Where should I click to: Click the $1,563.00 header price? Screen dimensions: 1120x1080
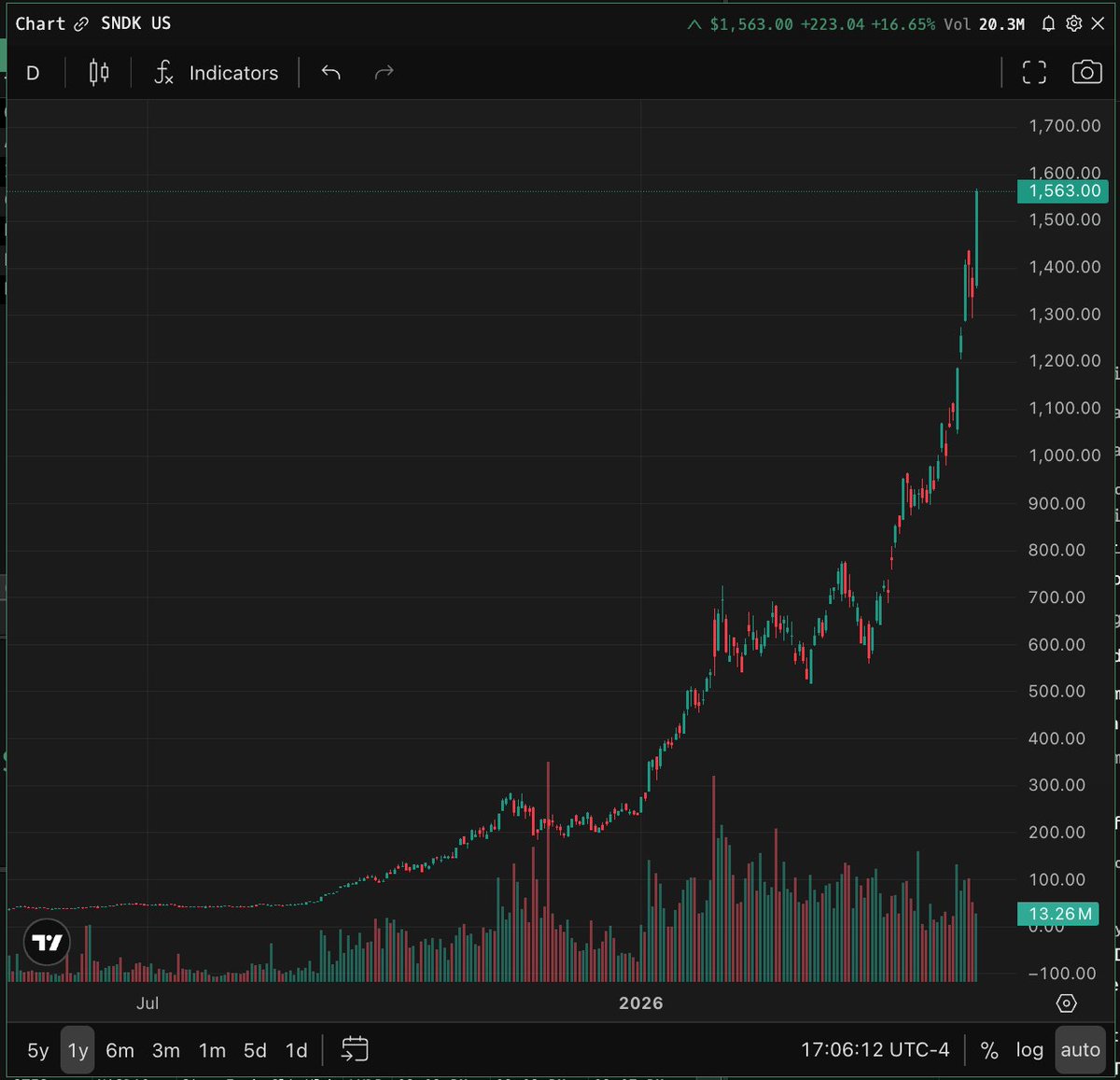point(751,24)
